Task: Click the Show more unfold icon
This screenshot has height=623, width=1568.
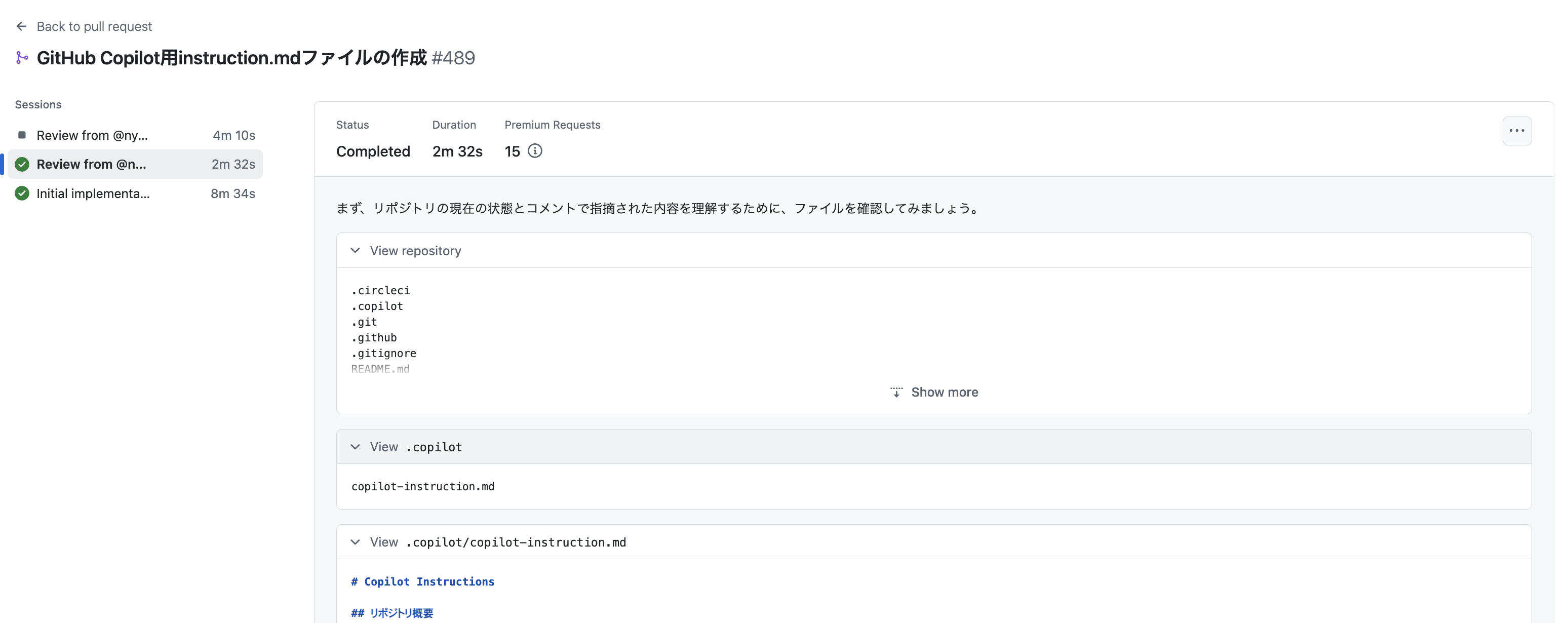Action: (x=896, y=392)
